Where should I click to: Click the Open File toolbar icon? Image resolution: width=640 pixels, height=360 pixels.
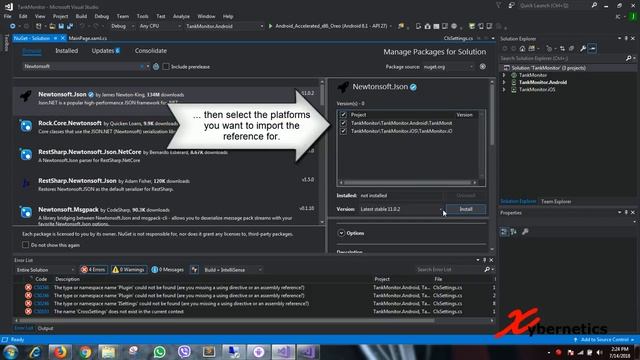(52, 26)
